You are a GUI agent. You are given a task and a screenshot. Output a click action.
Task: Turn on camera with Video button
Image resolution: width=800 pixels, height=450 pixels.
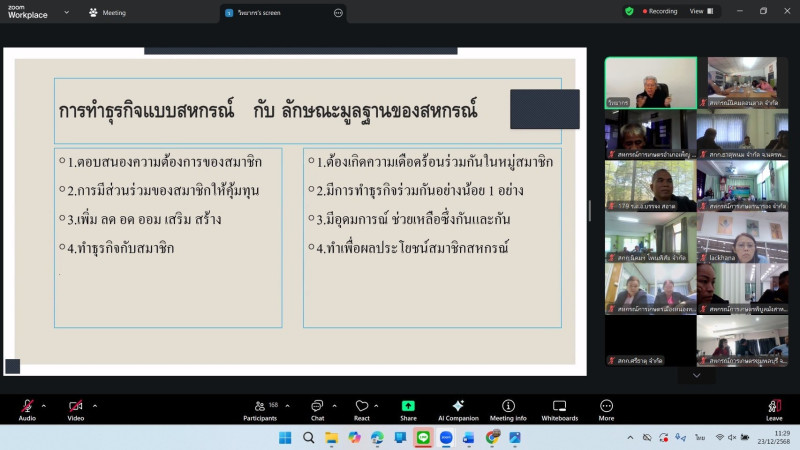[75, 408]
